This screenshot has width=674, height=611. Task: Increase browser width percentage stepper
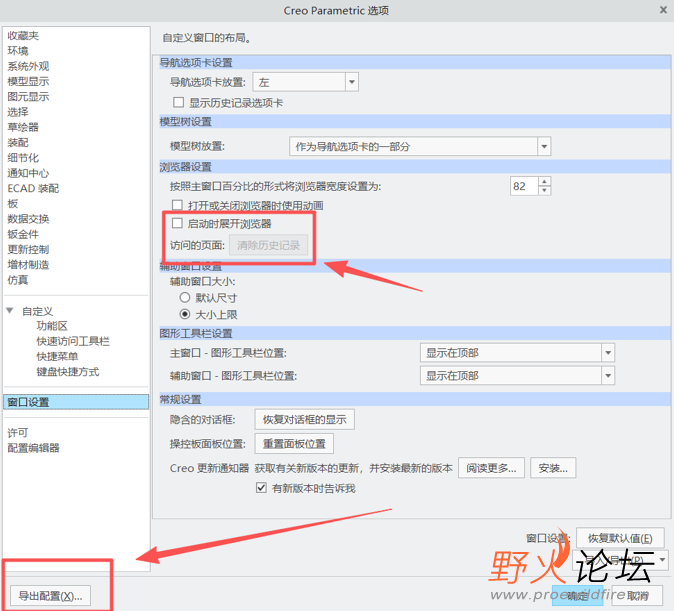(x=545, y=181)
